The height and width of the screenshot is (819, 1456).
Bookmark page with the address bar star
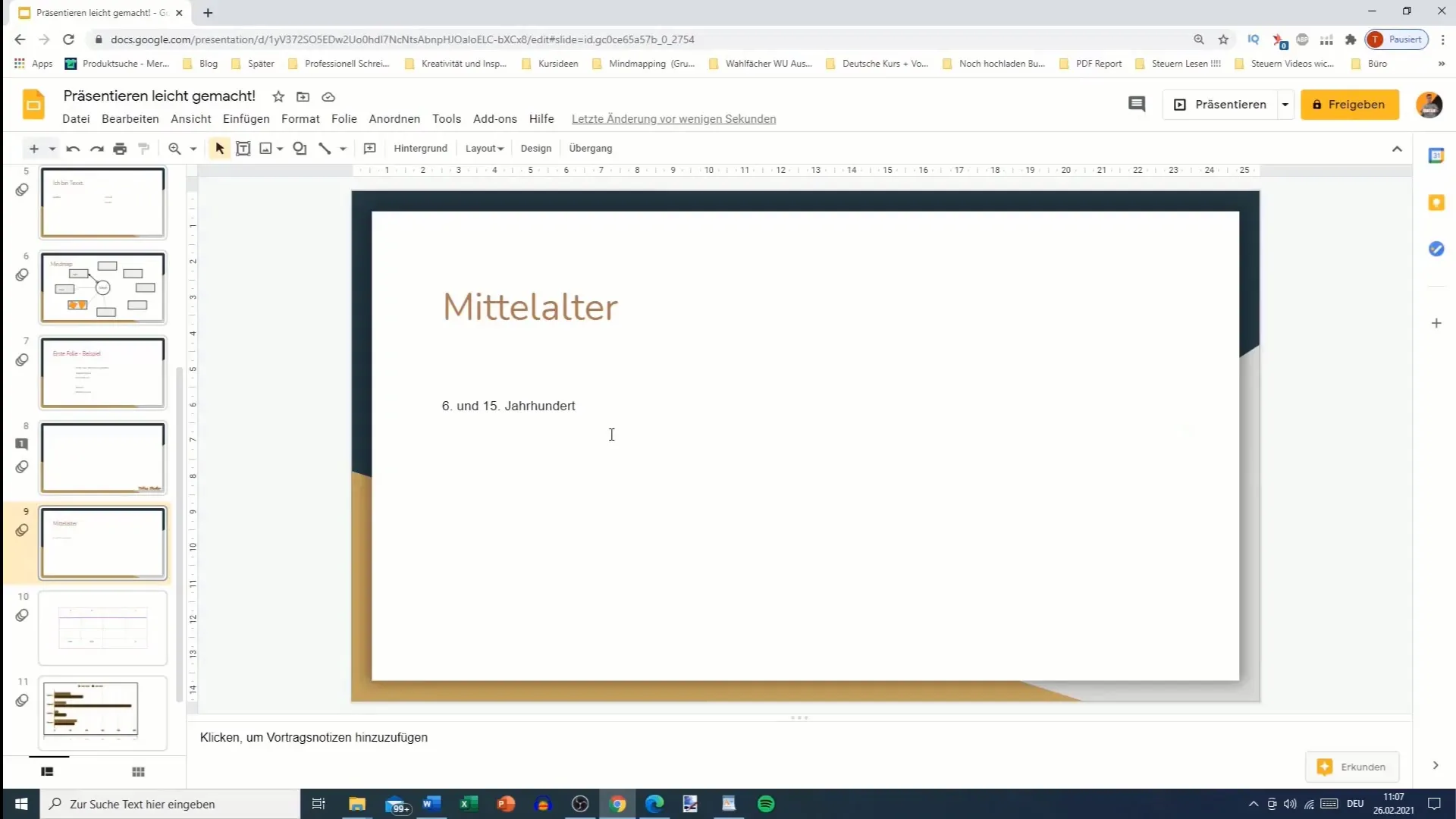(1223, 39)
